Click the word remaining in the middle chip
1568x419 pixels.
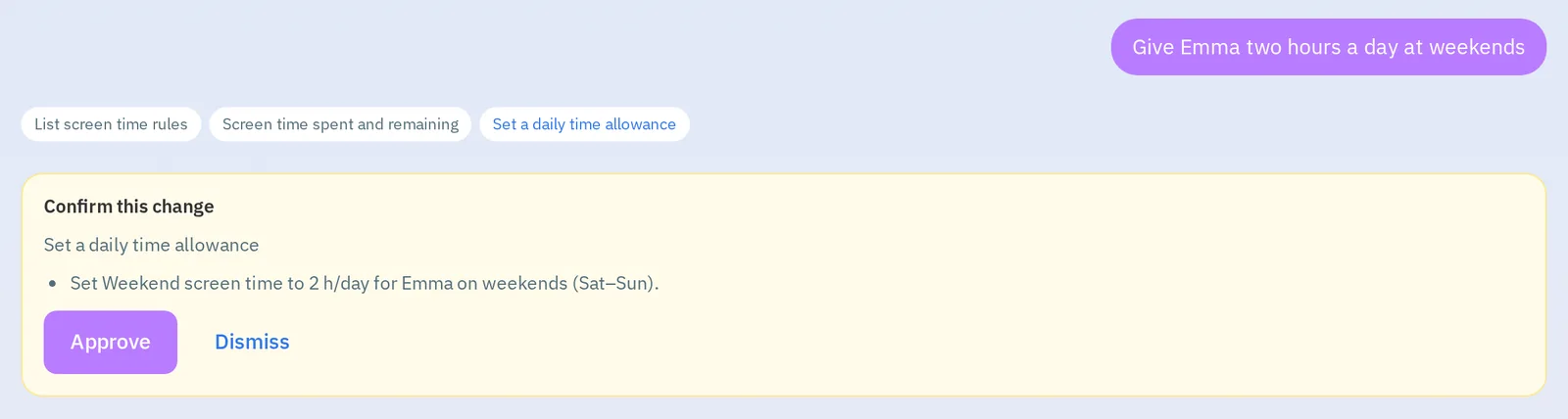(x=423, y=124)
